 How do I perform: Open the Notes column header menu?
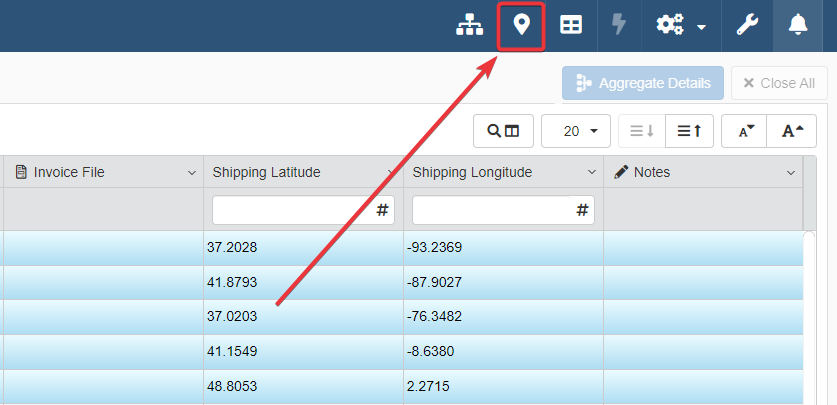pos(792,173)
